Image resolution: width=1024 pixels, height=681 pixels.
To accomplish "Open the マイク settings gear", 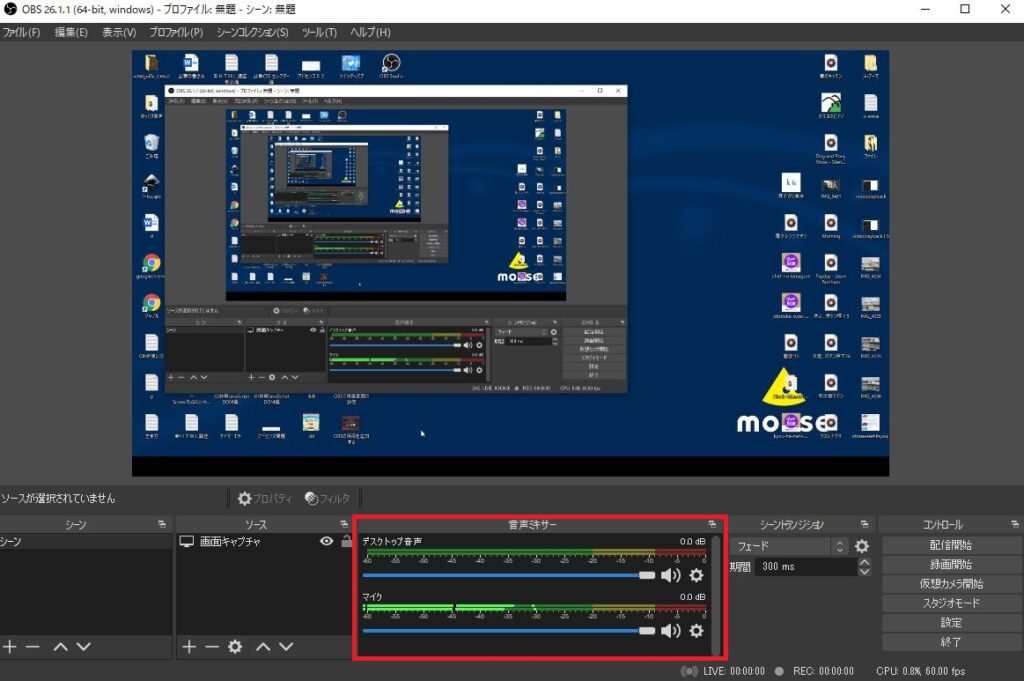I will tap(696, 631).
